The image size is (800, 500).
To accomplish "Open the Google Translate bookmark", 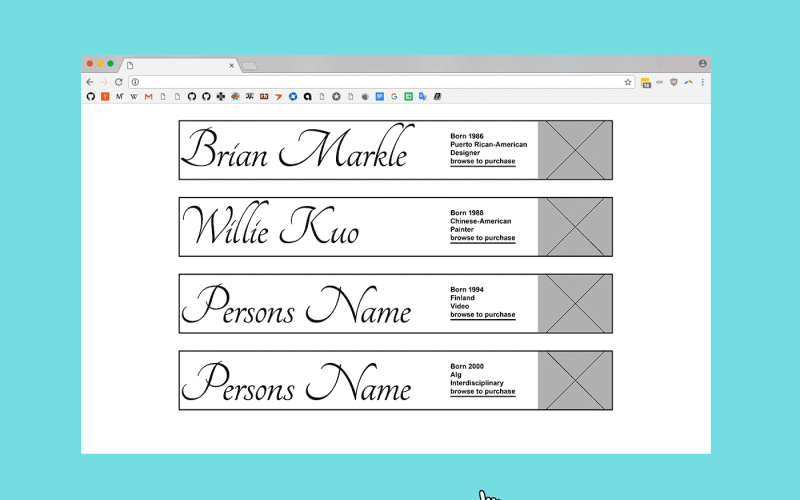I will pyautogui.click(x=423, y=96).
